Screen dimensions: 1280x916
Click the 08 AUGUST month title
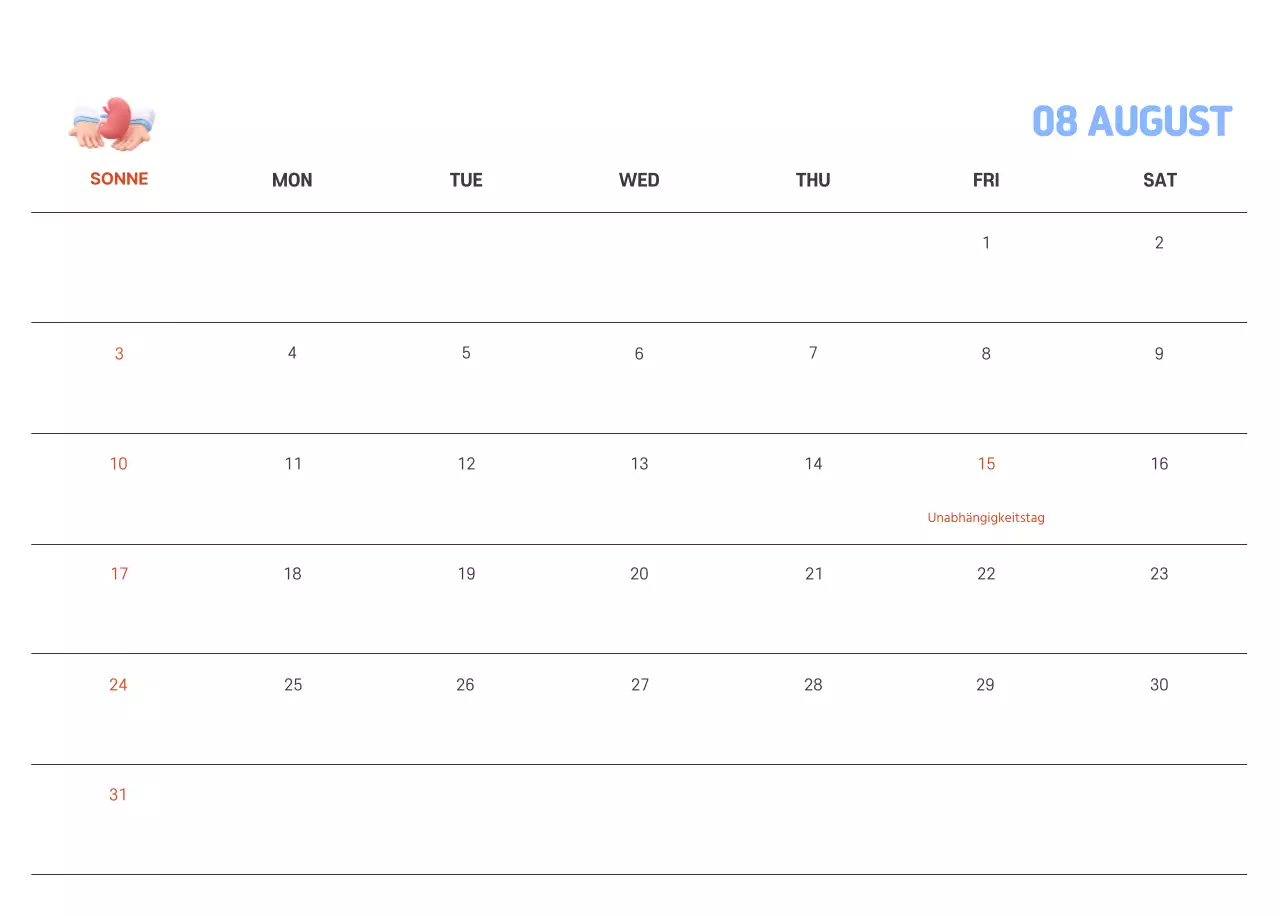1131,122
